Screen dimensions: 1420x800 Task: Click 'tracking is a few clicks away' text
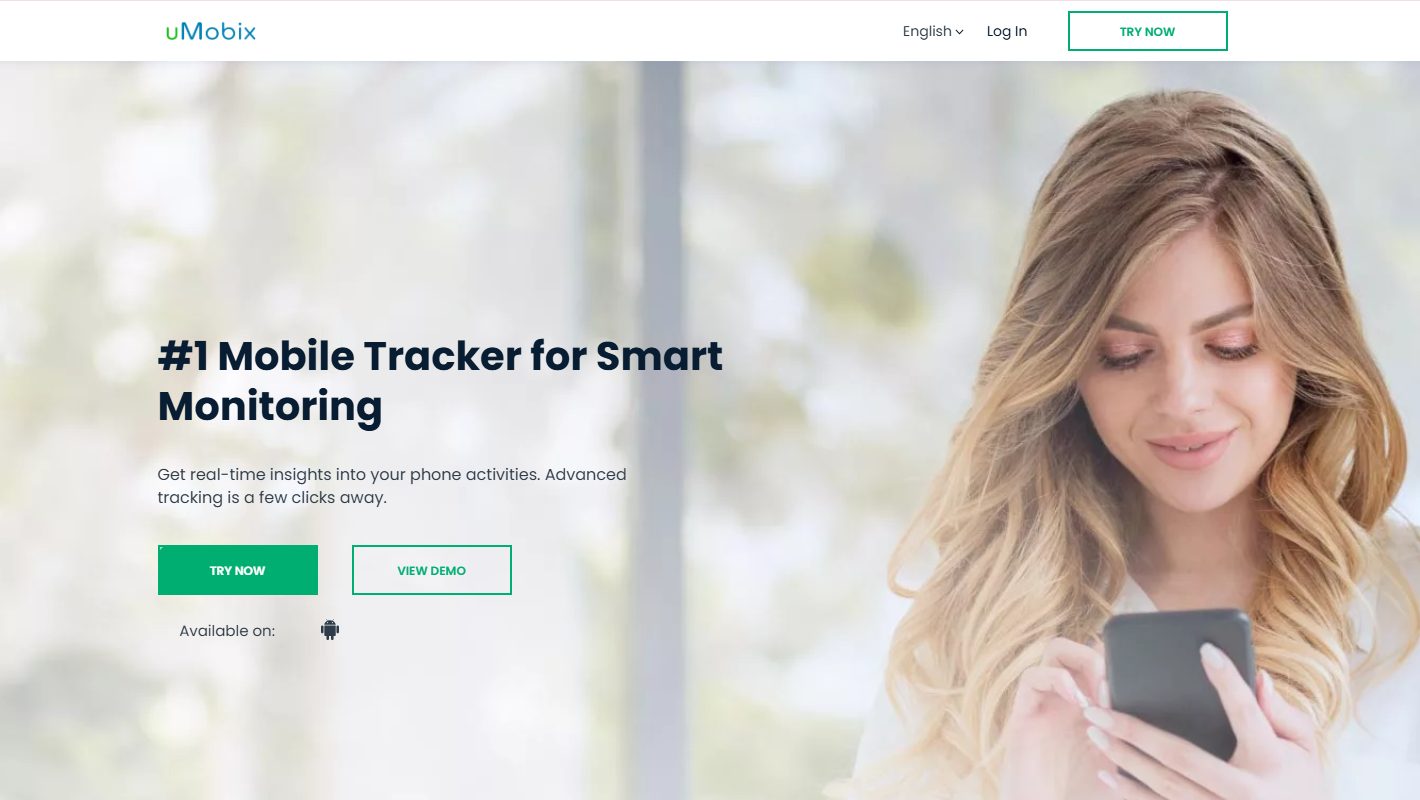272,497
